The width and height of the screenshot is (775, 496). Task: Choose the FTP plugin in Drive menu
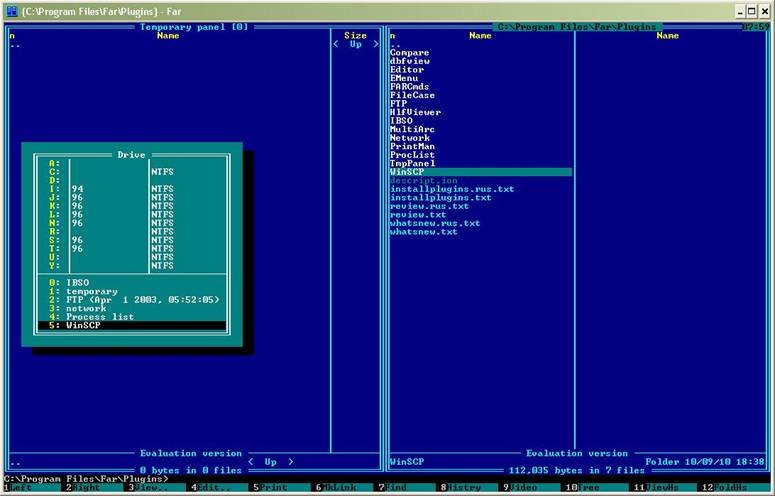(132, 300)
